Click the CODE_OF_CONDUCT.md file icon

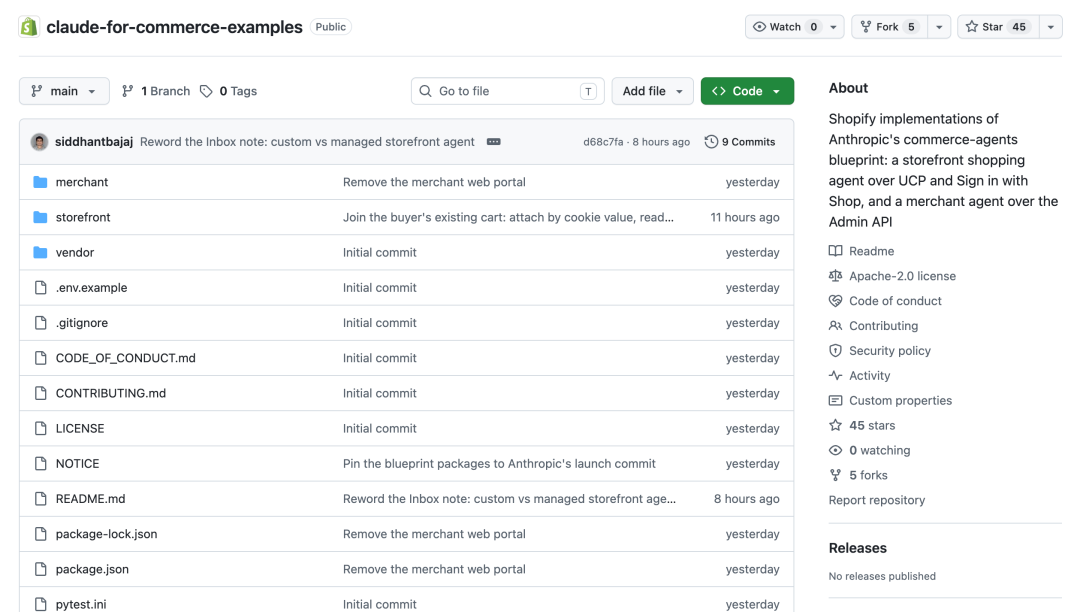41,357
